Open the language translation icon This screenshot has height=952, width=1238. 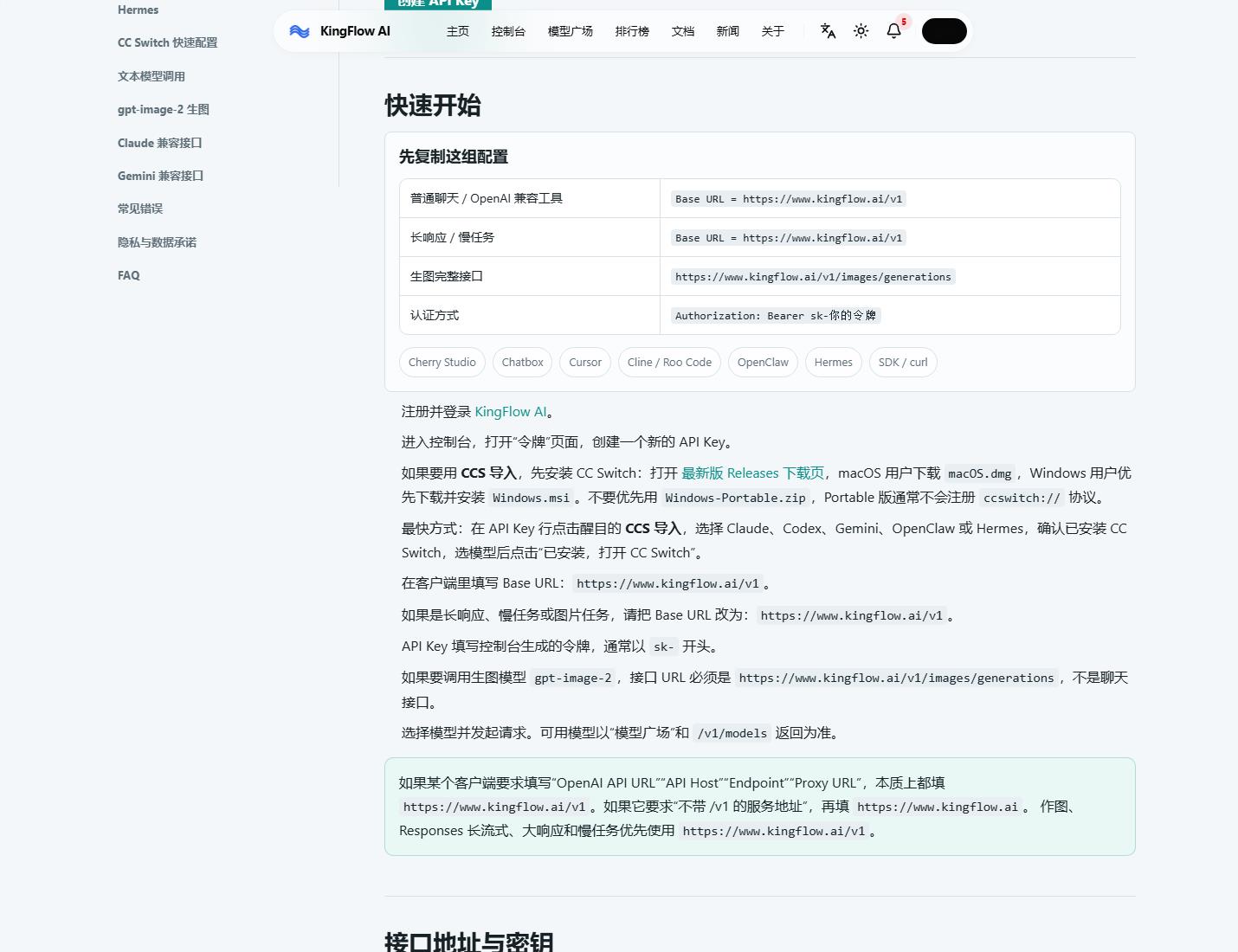tap(828, 31)
